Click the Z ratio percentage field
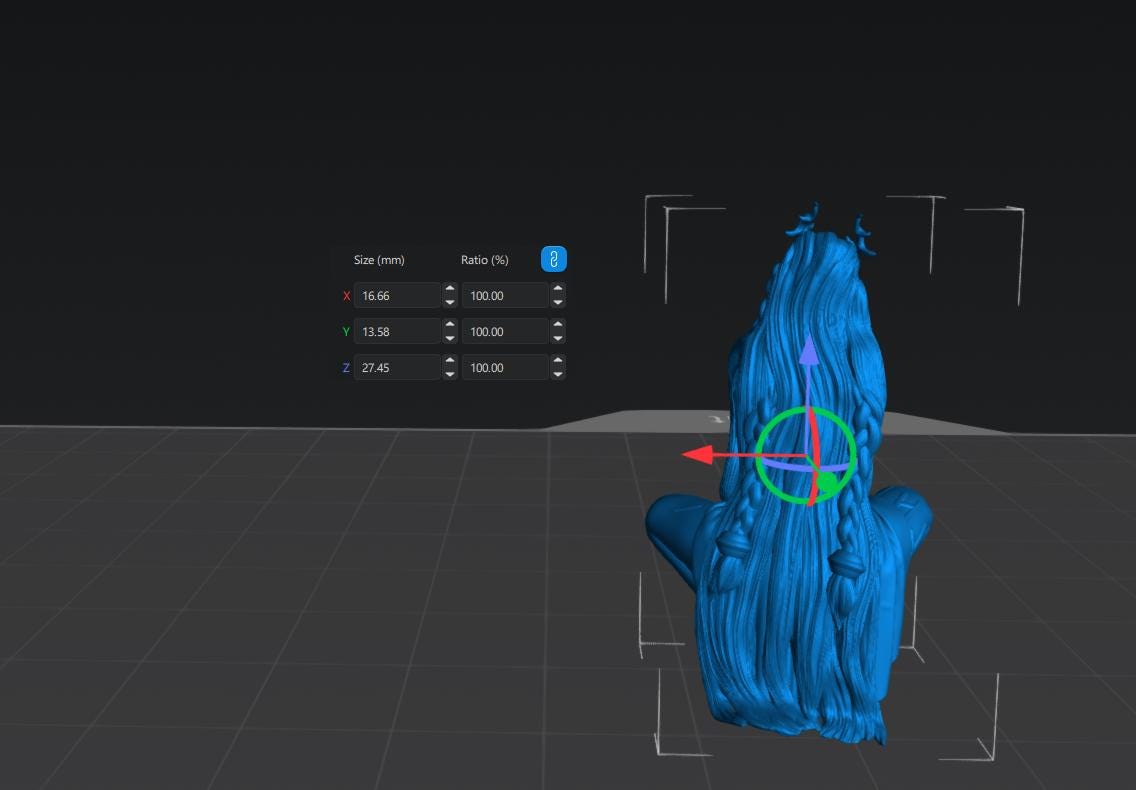Viewport: 1136px width, 790px height. (x=505, y=367)
